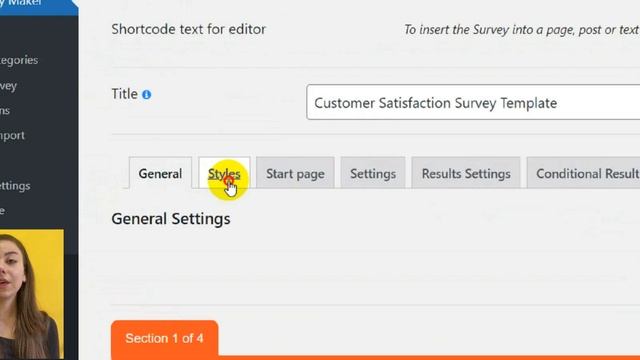This screenshot has width=640, height=360.
Task: Click the Title info icon
Action: click(147, 95)
